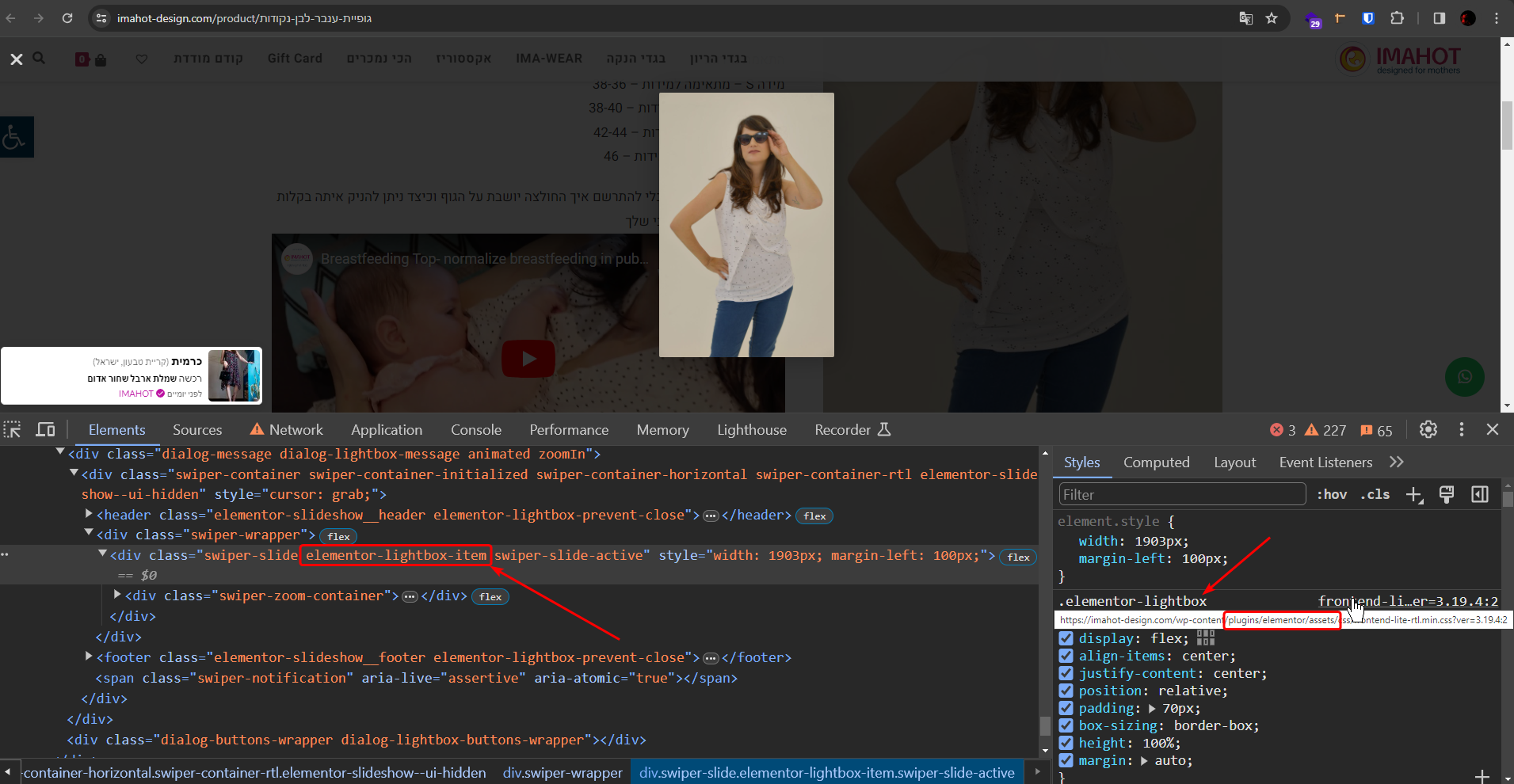Viewport: 1514px width, 784px height.
Task: Open the Bitwarden shield extension icon
Action: 1368,18
